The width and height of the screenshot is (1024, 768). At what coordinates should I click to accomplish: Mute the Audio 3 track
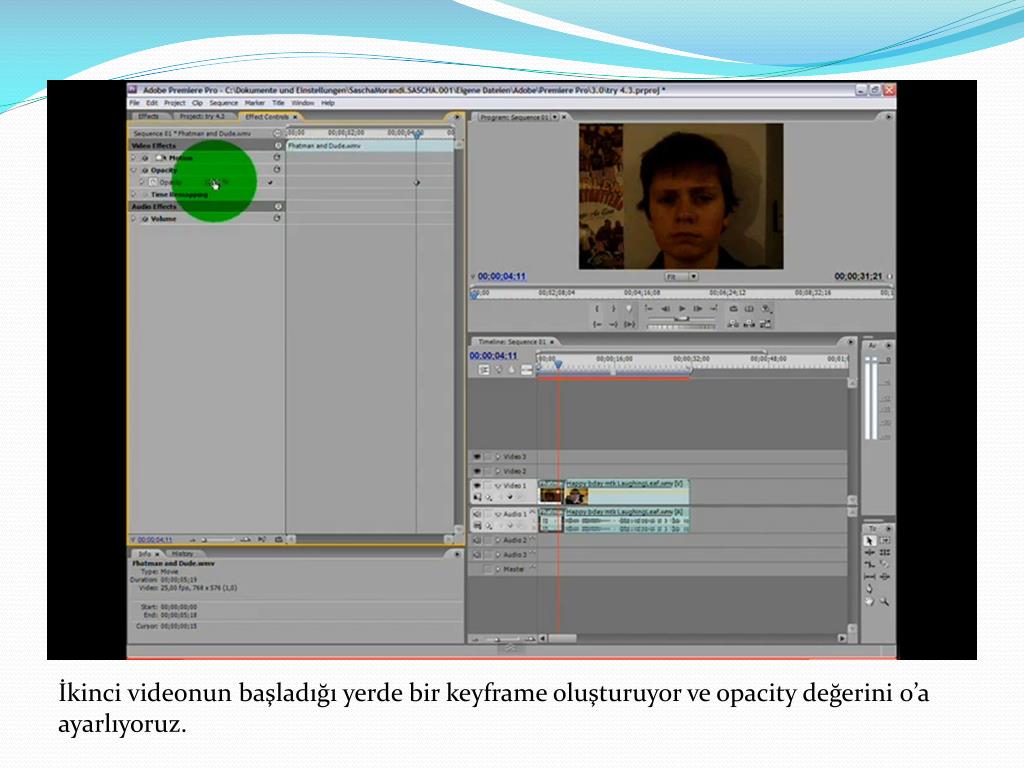[477, 555]
